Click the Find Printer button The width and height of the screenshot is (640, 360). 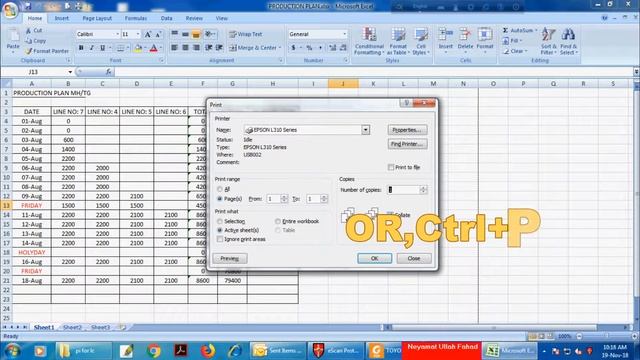coord(407,144)
